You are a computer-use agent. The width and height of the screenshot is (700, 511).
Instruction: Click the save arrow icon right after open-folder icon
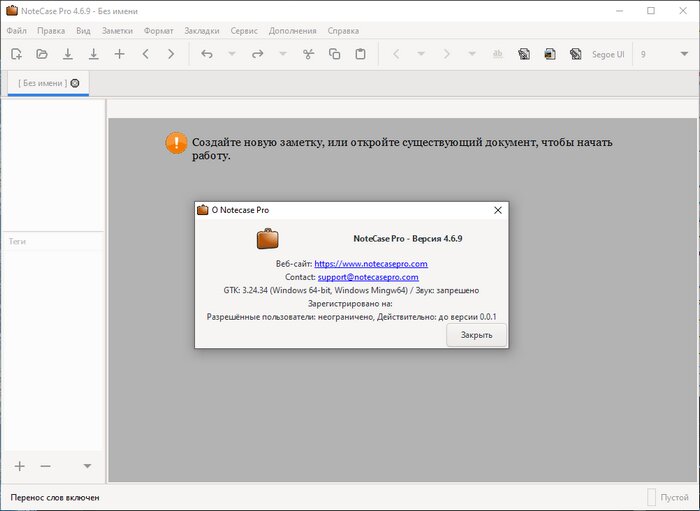(x=68, y=54)
